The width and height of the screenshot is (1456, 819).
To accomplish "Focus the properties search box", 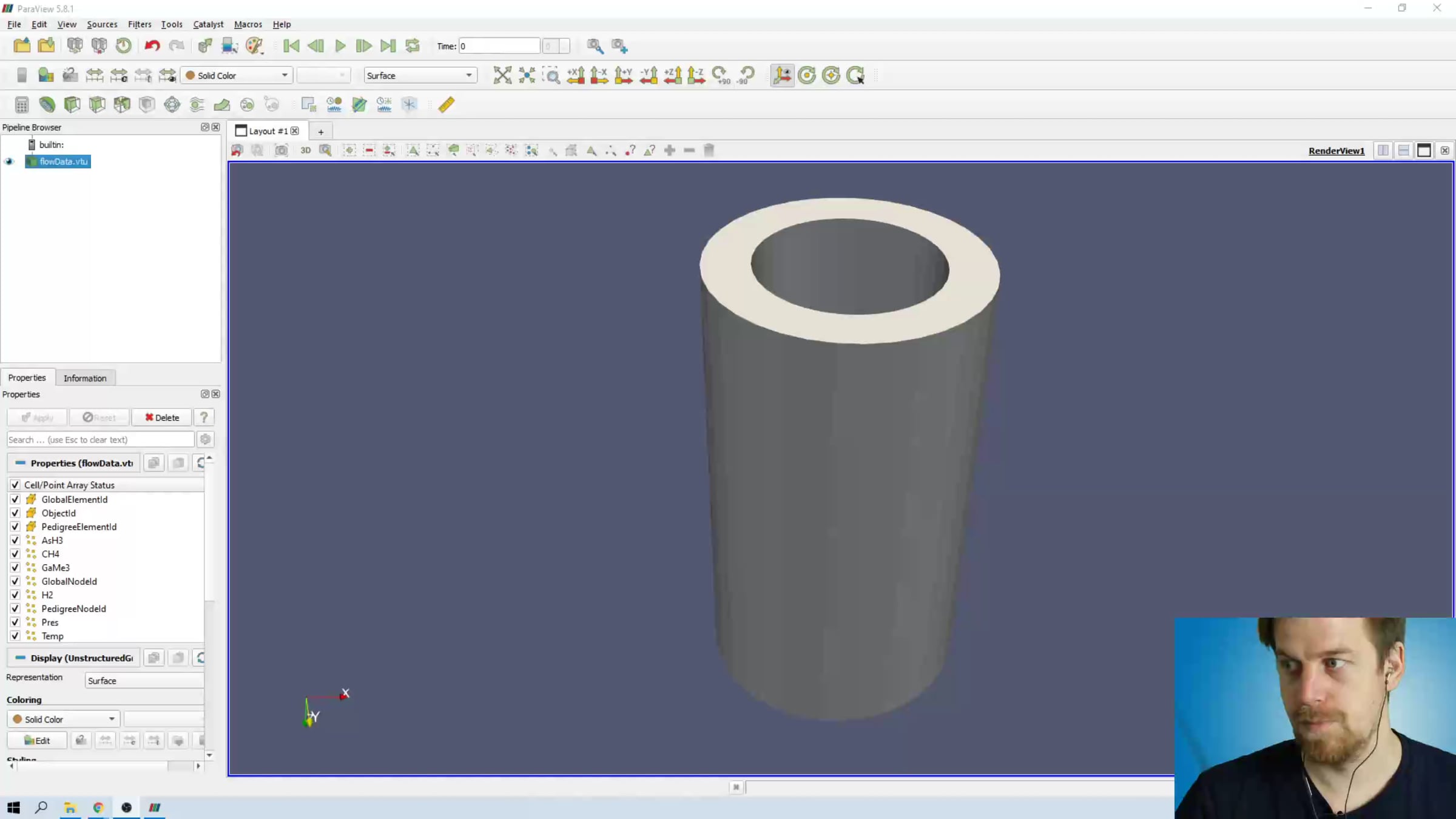I will click(101, 440).
